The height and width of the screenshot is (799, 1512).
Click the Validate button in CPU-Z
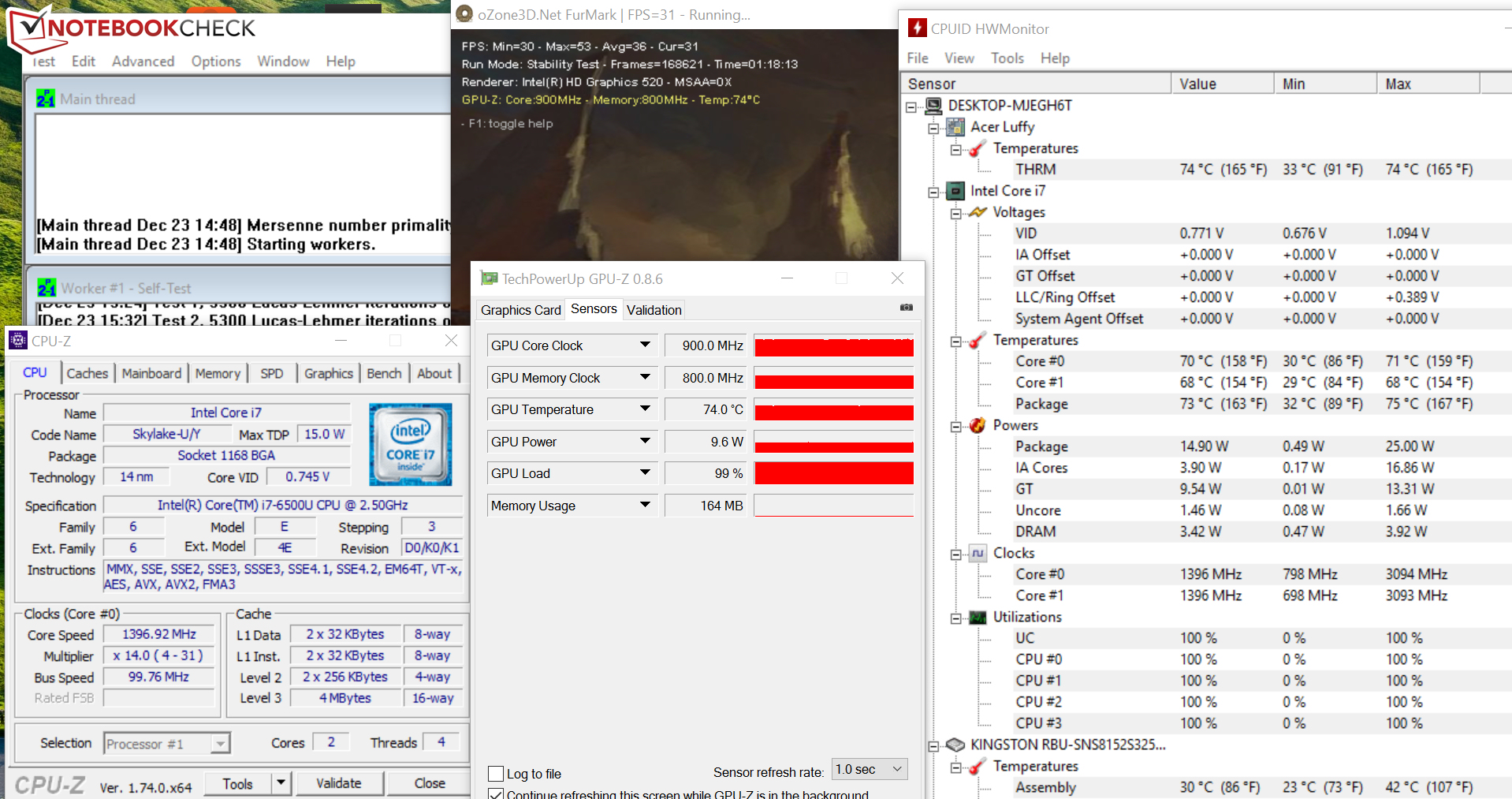coord(339,783)
